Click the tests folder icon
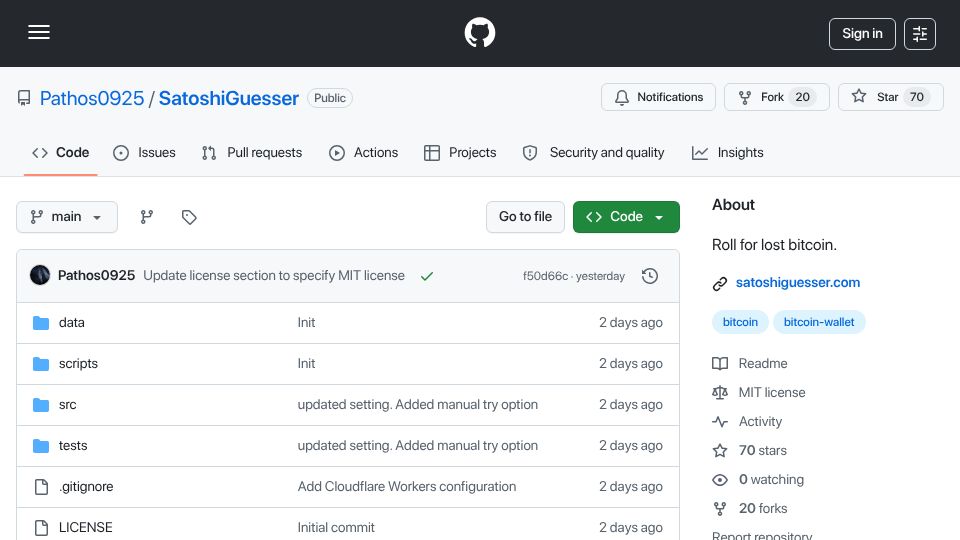The image size is (960, 540). [41, 446]
